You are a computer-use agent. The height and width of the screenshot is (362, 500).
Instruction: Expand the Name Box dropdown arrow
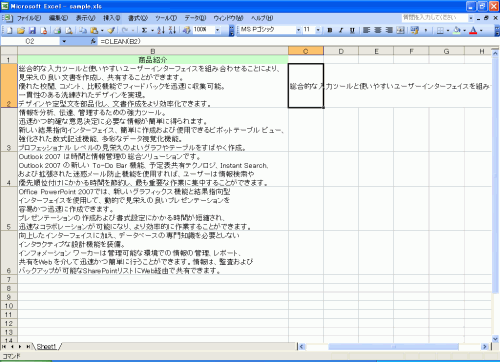[64, 41]
